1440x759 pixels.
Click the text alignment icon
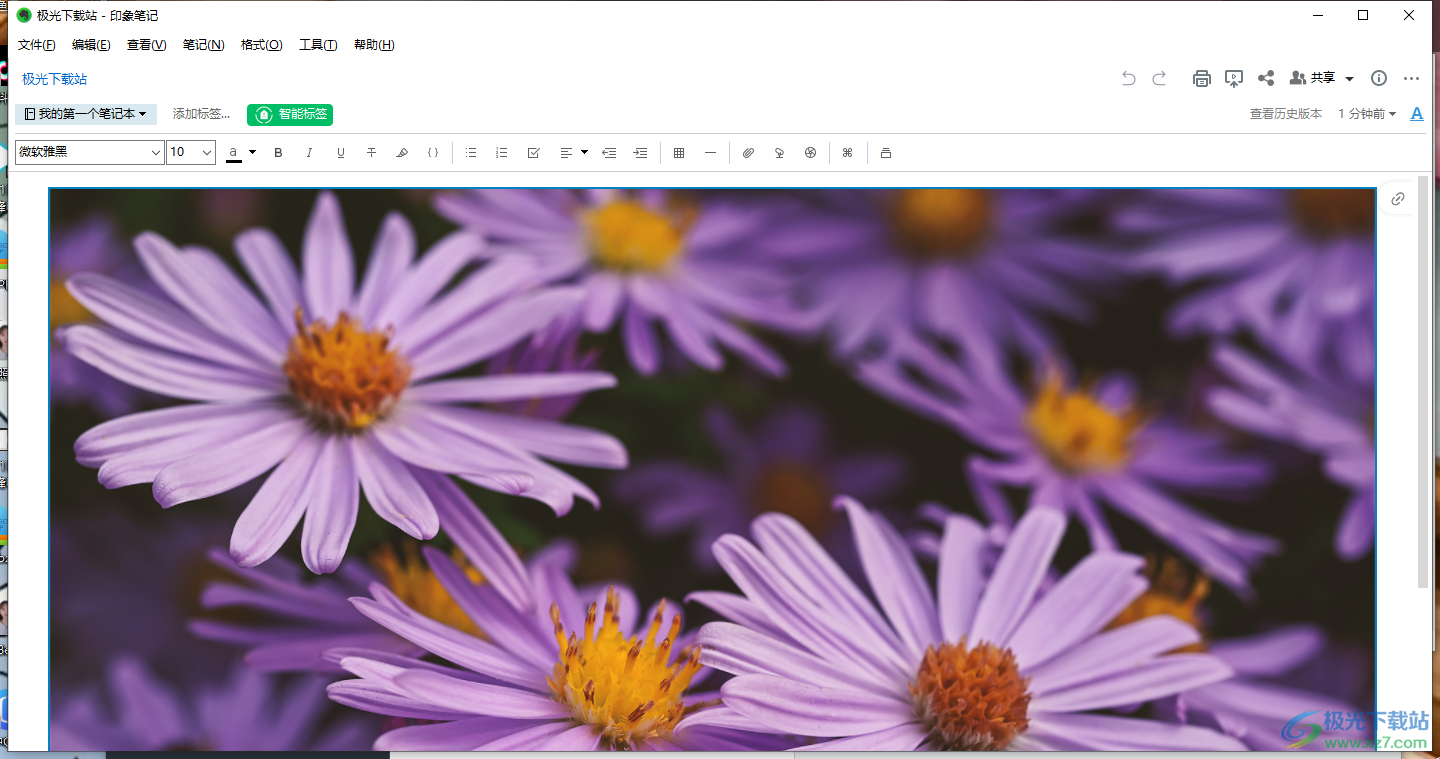point(565,153)
